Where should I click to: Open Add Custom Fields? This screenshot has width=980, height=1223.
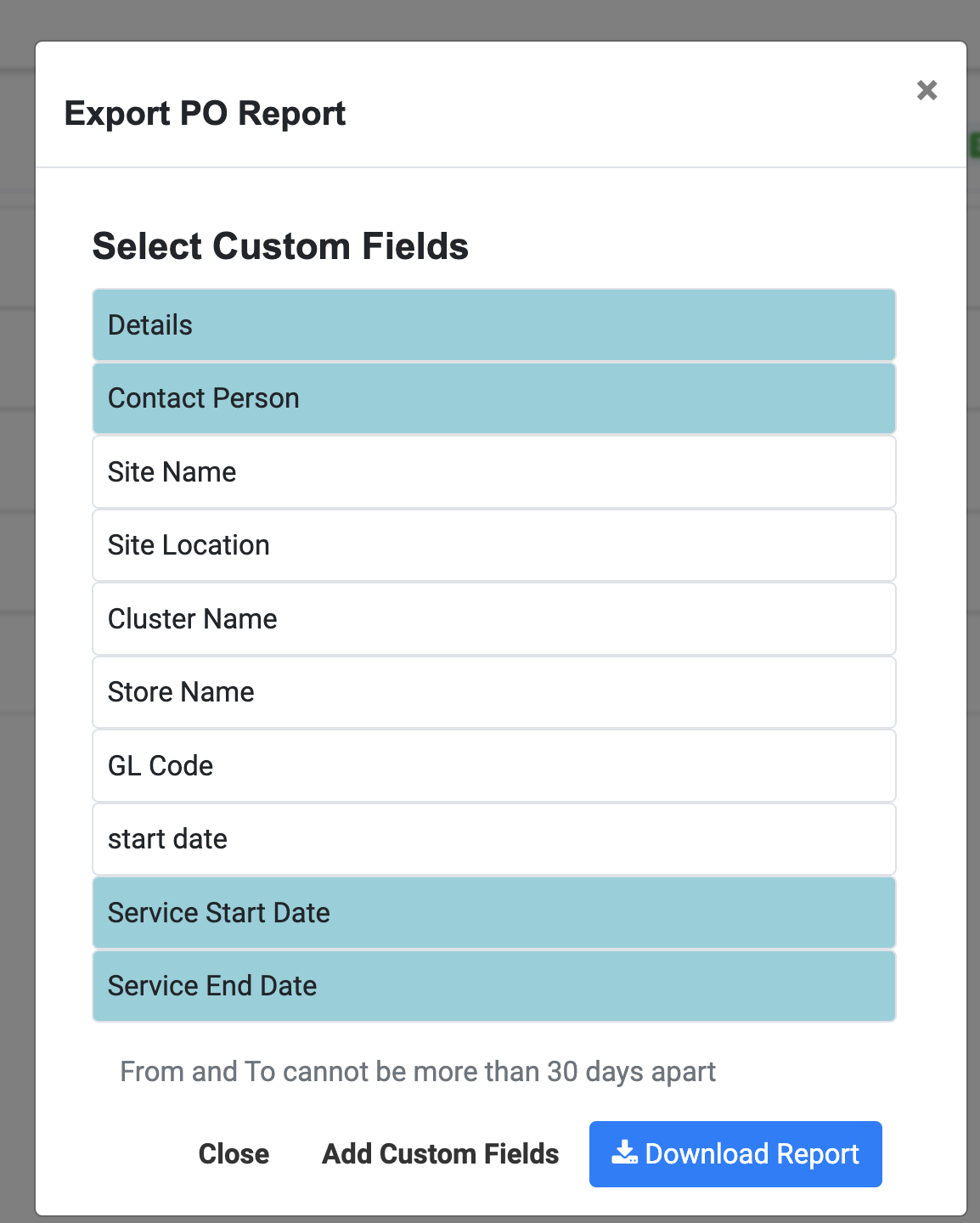click(440, 1153)
